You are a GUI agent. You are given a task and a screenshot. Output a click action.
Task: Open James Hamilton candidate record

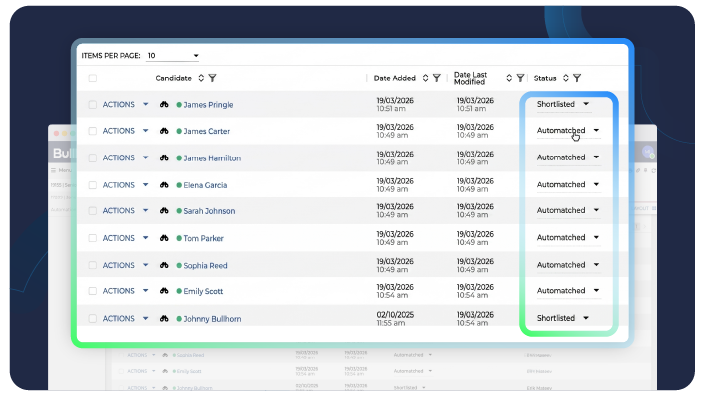click(x=212, y=158)
